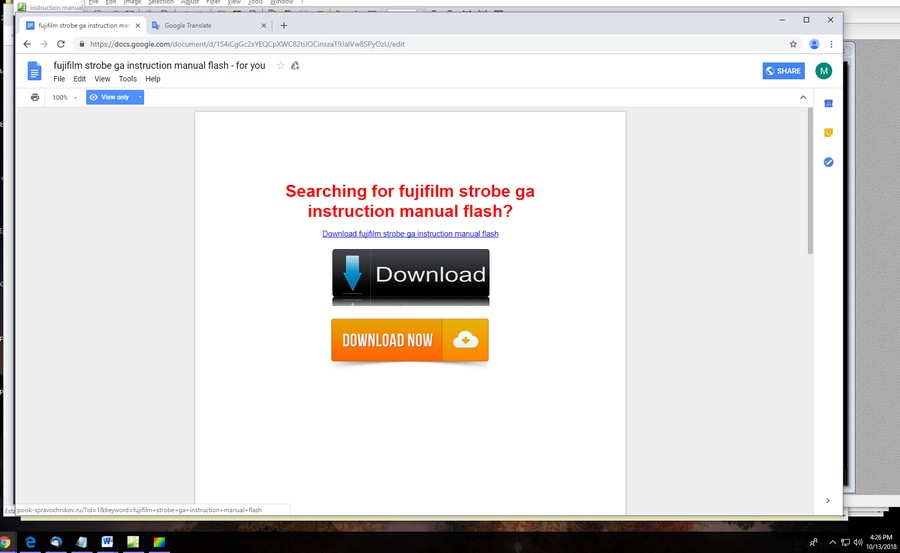The width and height of the screenshot is (900, 553).
Task: View site info via the padlock icon
Action: point(82,44)
